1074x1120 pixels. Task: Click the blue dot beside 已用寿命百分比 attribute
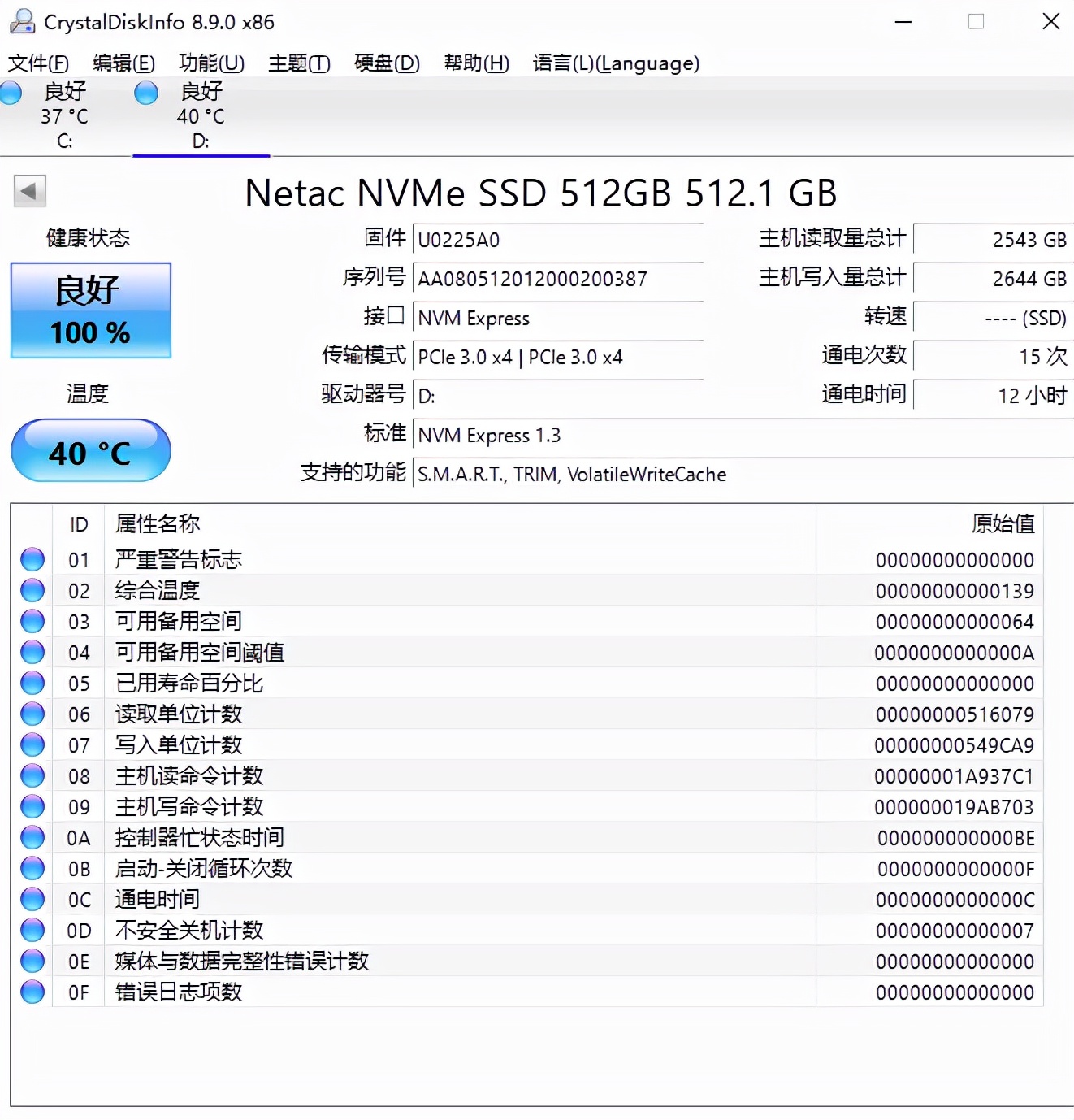coord(32,683)
